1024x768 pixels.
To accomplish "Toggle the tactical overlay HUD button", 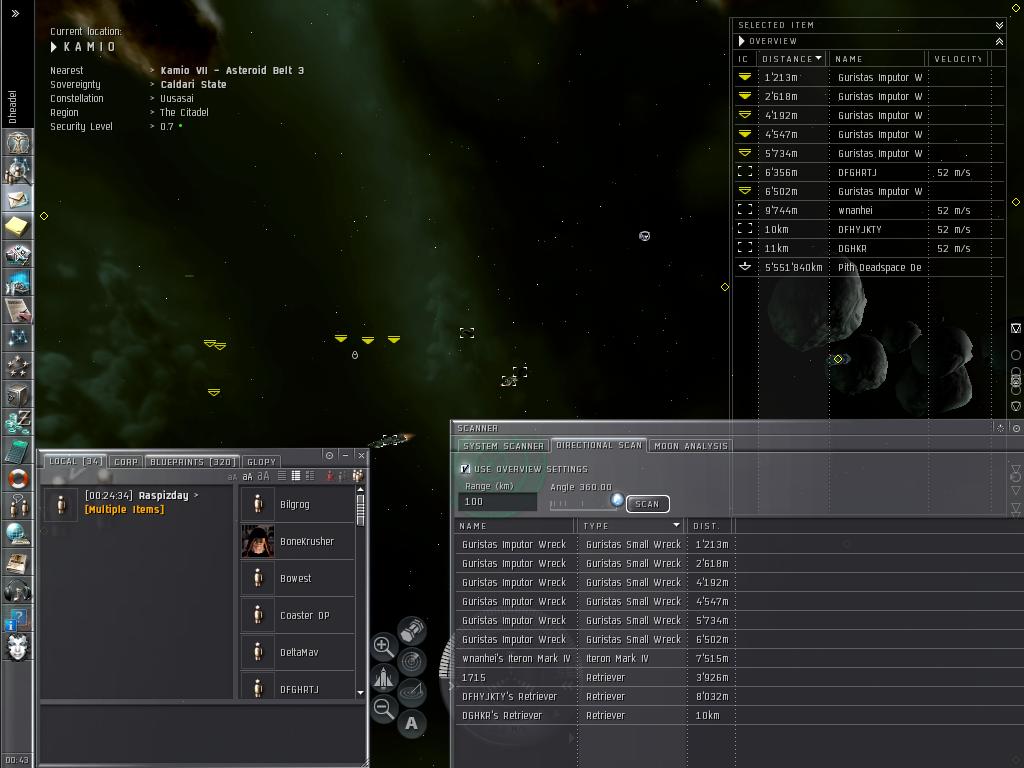I will 412,692.
